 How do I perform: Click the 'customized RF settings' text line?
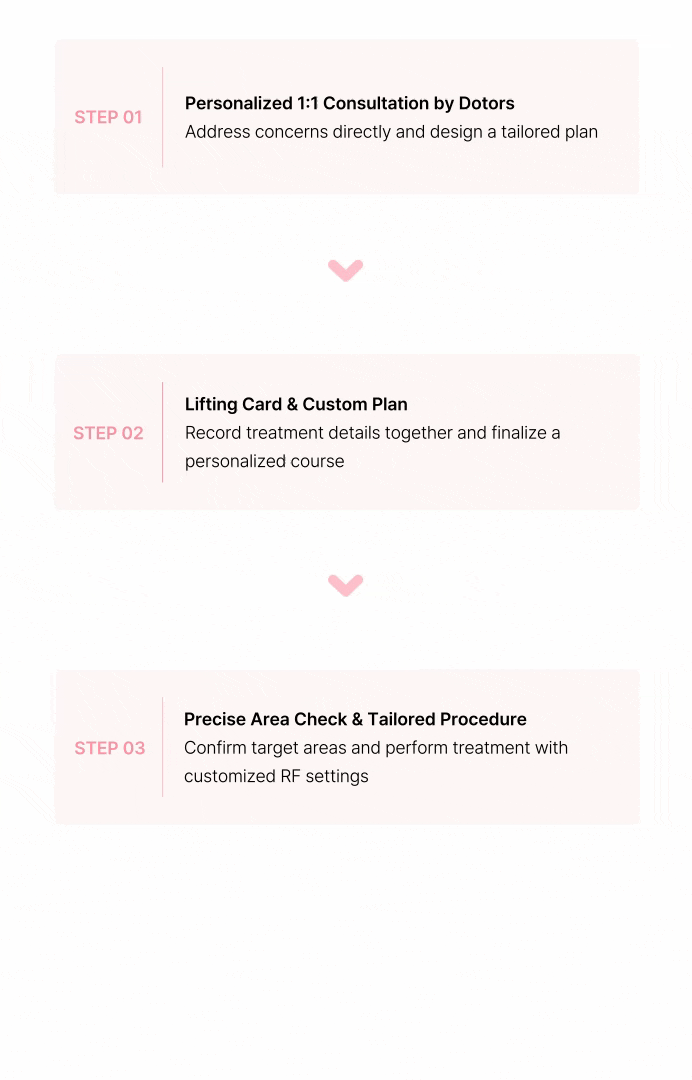point(276,776)
